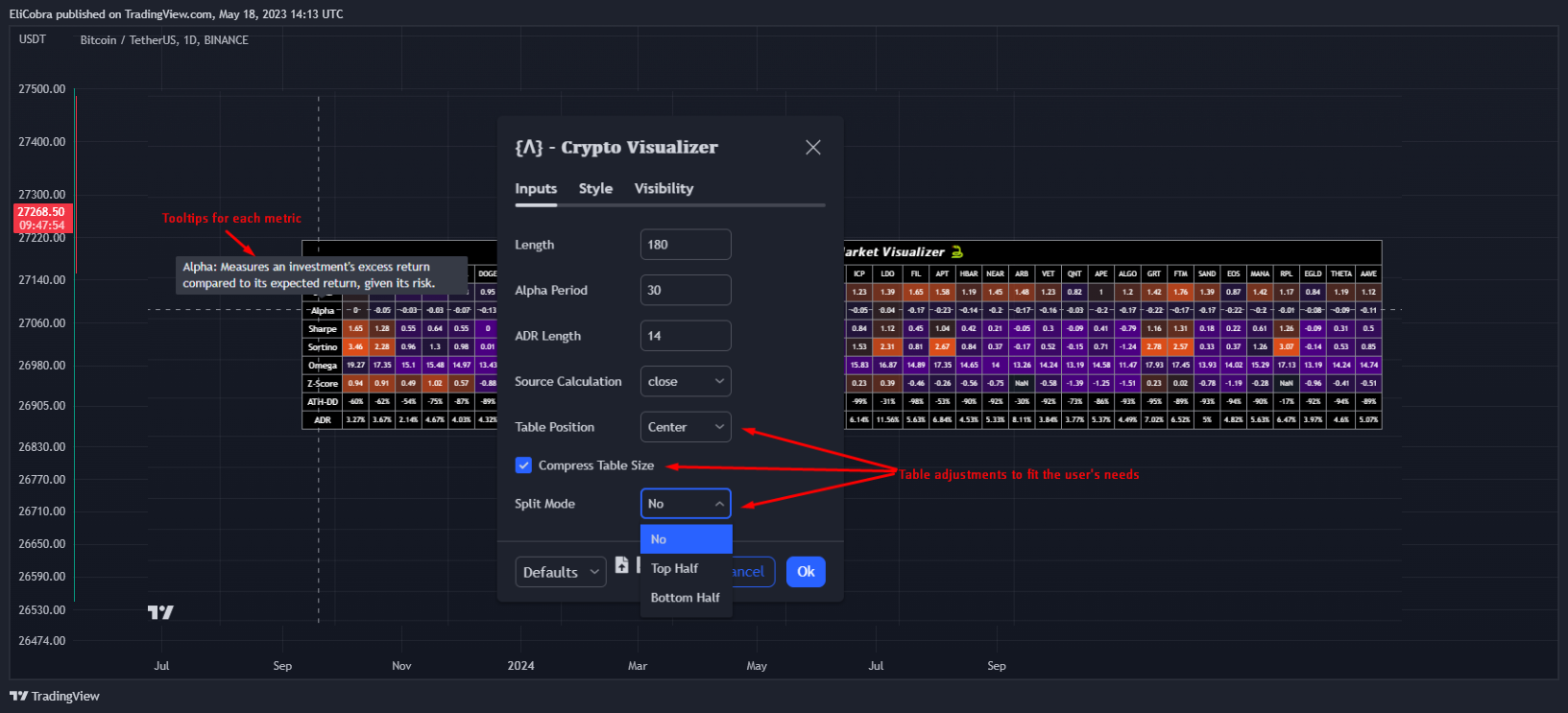This screenshot has width=1568, height=713.
Task: Click the ALGO column header
Action: click(1127, 274)
